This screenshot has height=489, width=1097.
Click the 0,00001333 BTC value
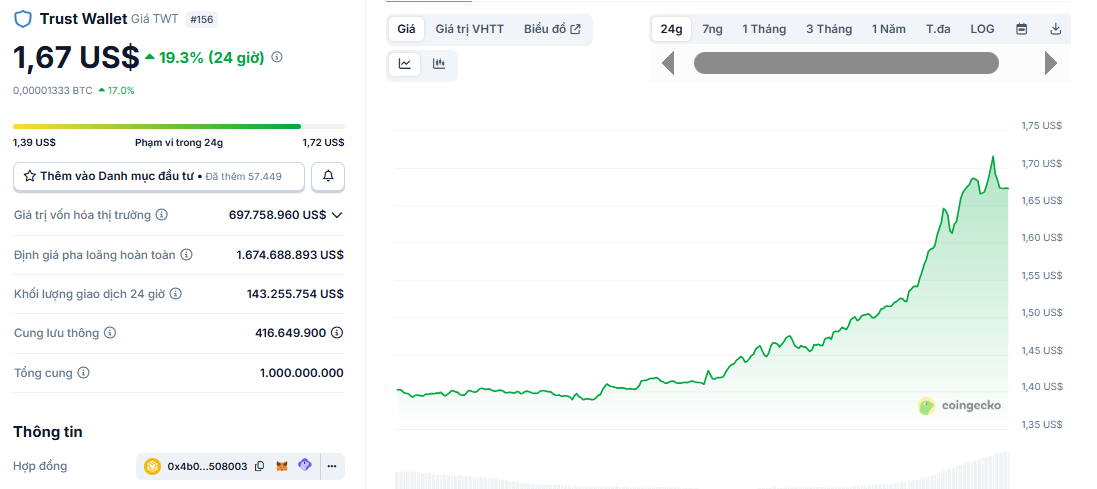(x=53, y=90)
